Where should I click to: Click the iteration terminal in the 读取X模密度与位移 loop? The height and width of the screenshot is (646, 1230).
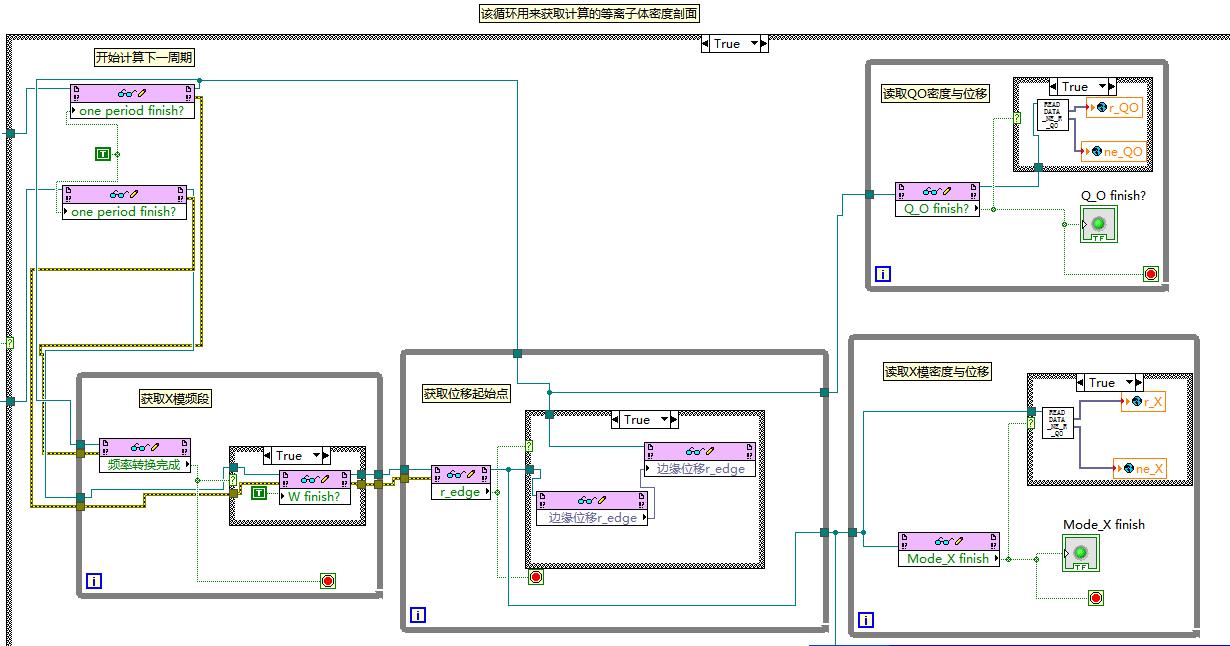coord(866,620)
